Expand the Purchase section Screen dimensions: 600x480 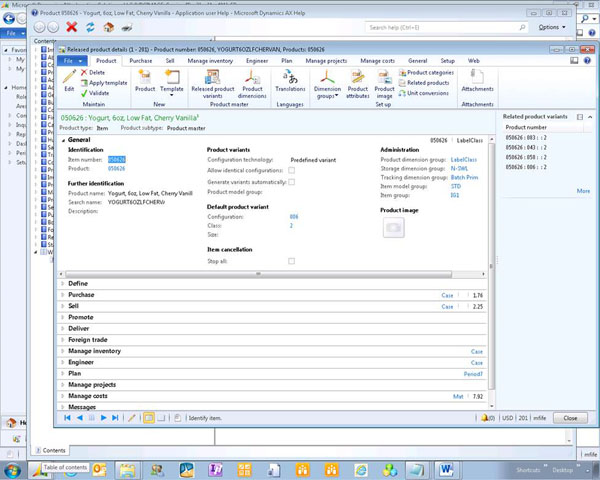coord(82,295)
